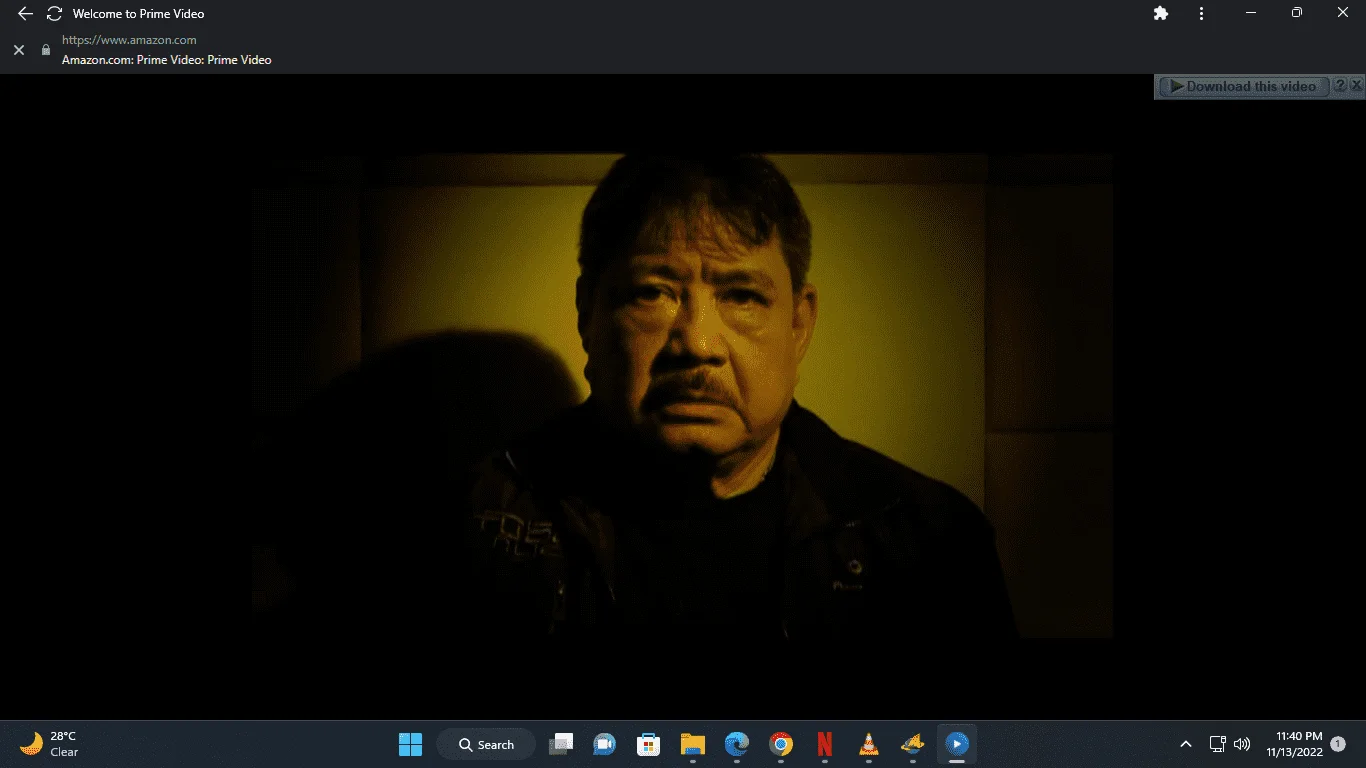This screenshot has height=768, width=1366.
Task: Open VLC media player on the taskbar
Action: (869, 744)
